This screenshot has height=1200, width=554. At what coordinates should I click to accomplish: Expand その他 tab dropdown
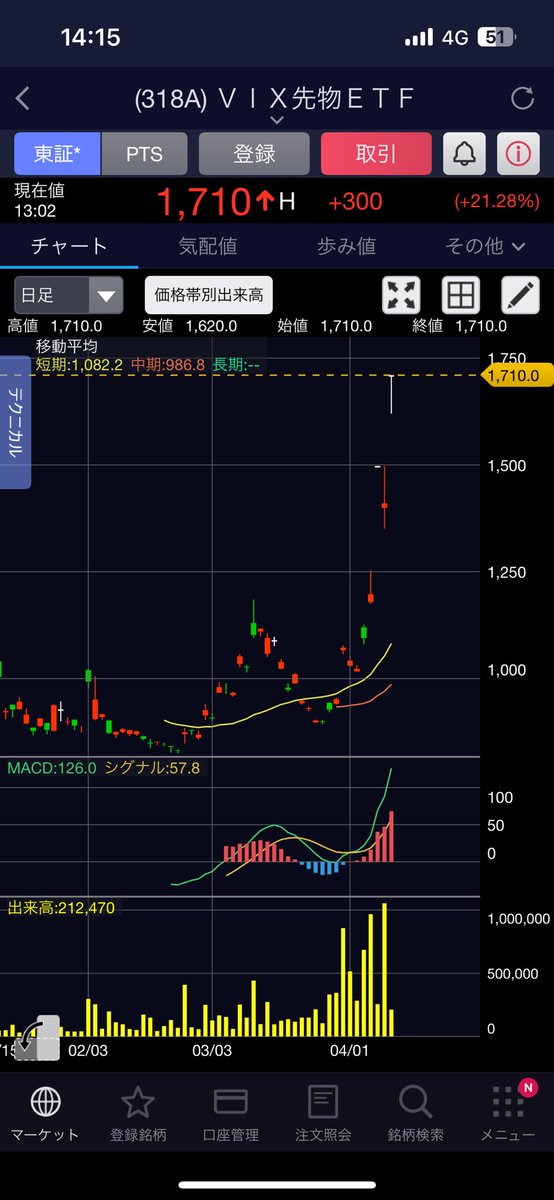point(485,245)
